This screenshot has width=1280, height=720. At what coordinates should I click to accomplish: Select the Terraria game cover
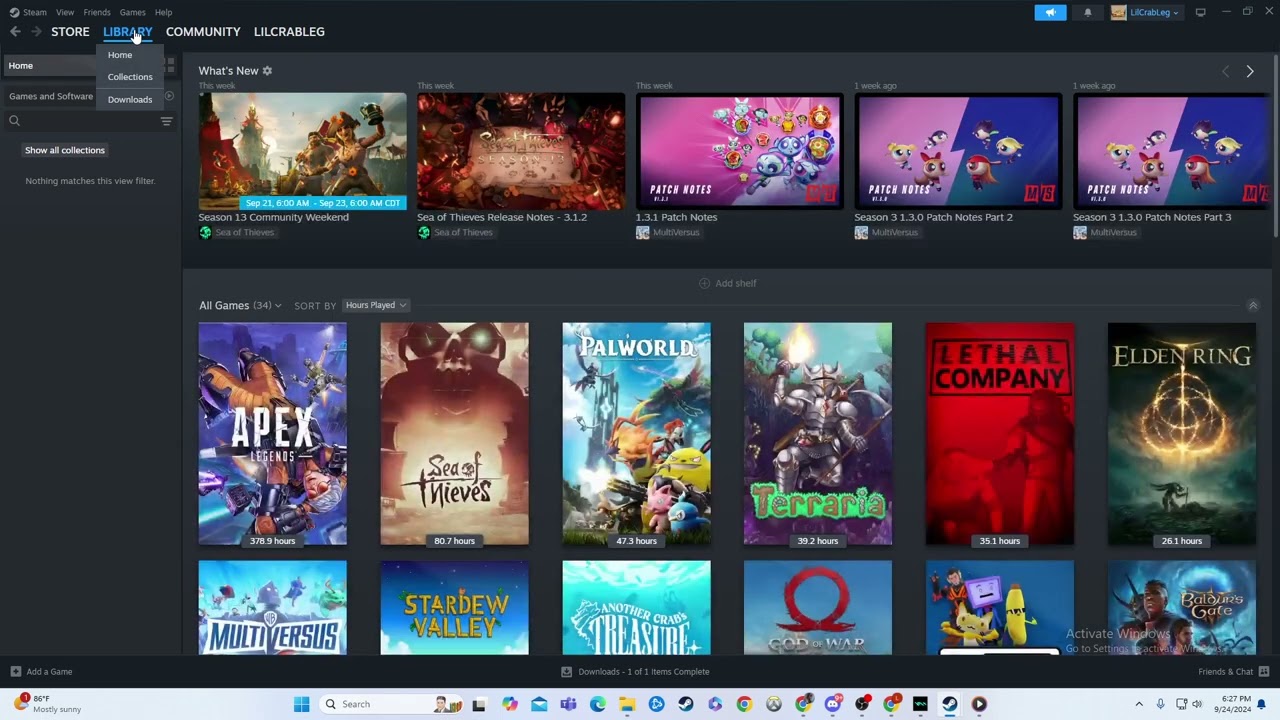tap(818, 434)
